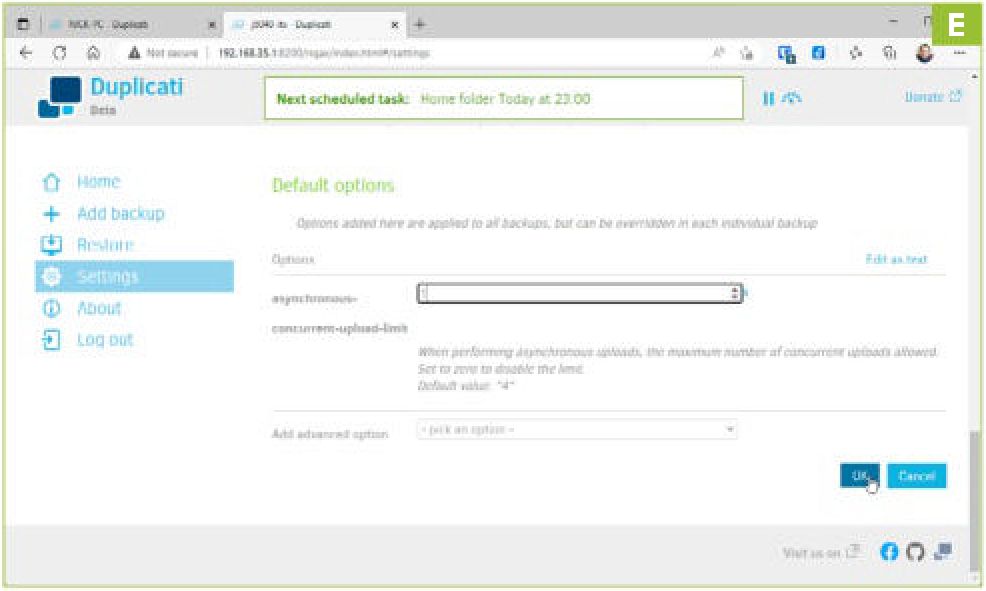Close the j5040 Duplicati tab
Image resolution: width=986 pixels, height=591 pixels.
click(395, 25)
